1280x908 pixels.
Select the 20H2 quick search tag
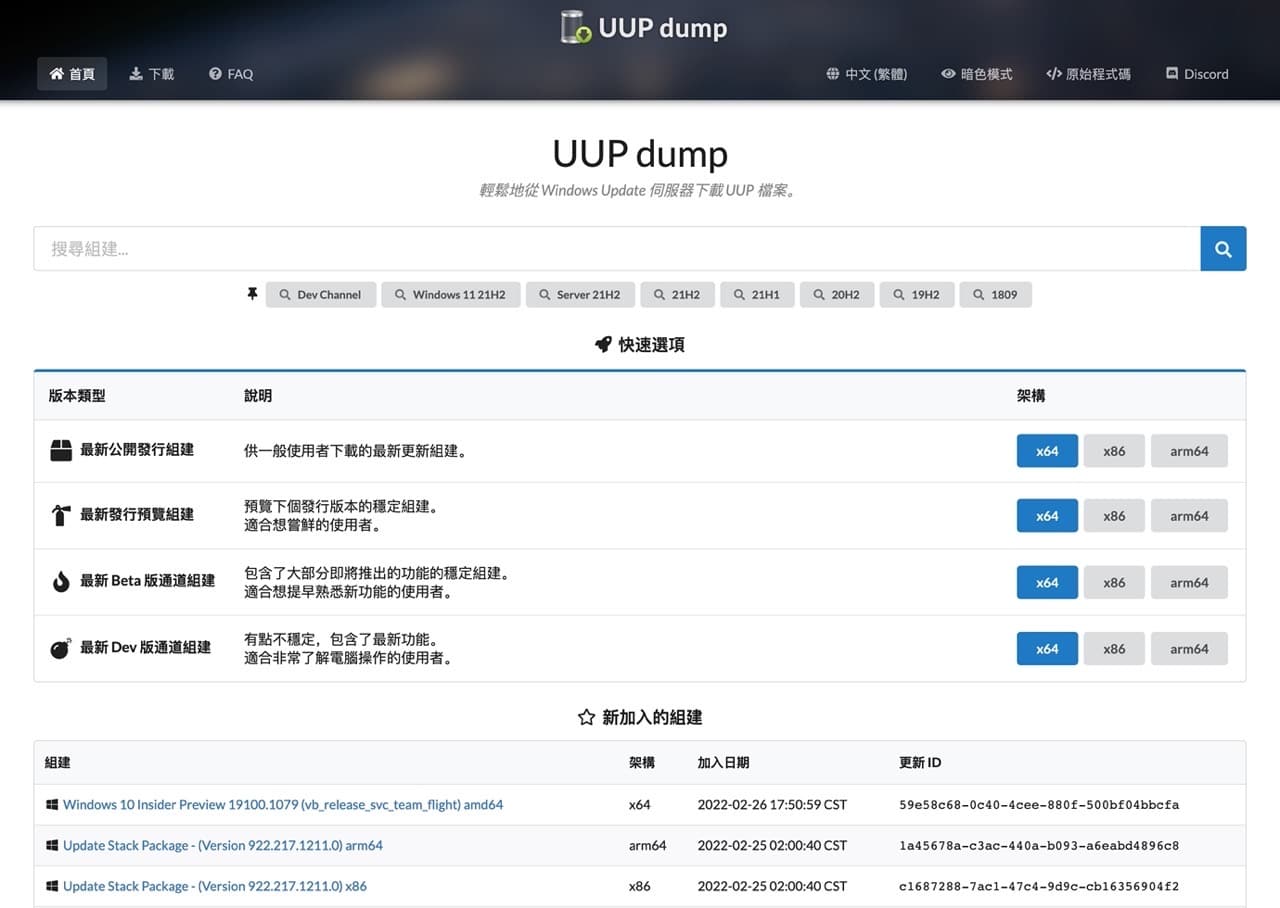(x=837, y=295)
